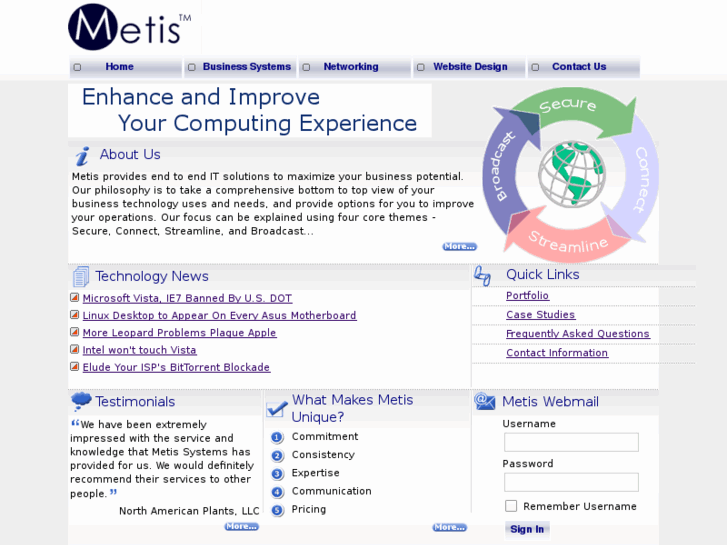The image size is (727, 545).
Task: Focus the webmail Username field
Action: pos(571,442)
